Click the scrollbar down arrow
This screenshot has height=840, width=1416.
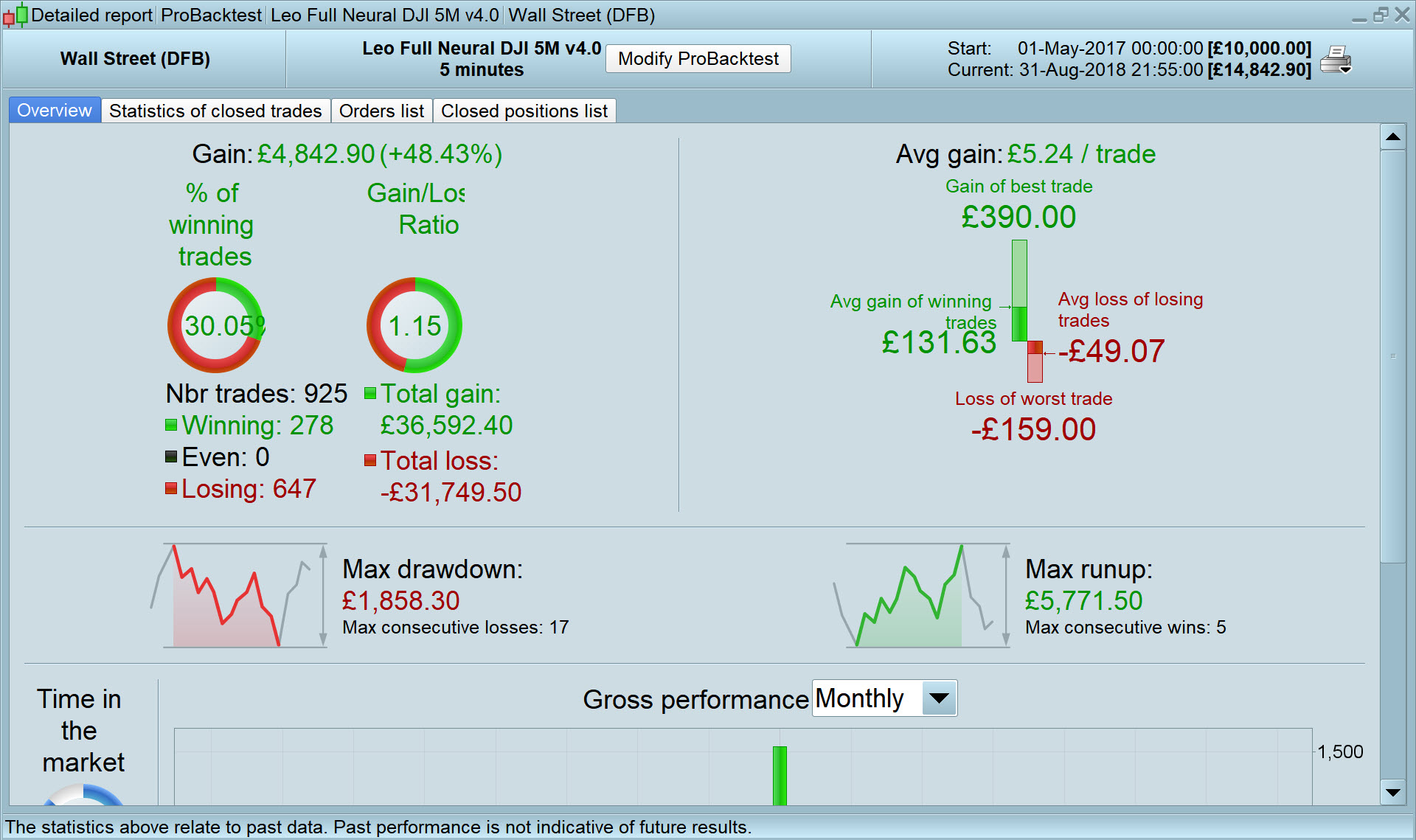(1392, 793)
